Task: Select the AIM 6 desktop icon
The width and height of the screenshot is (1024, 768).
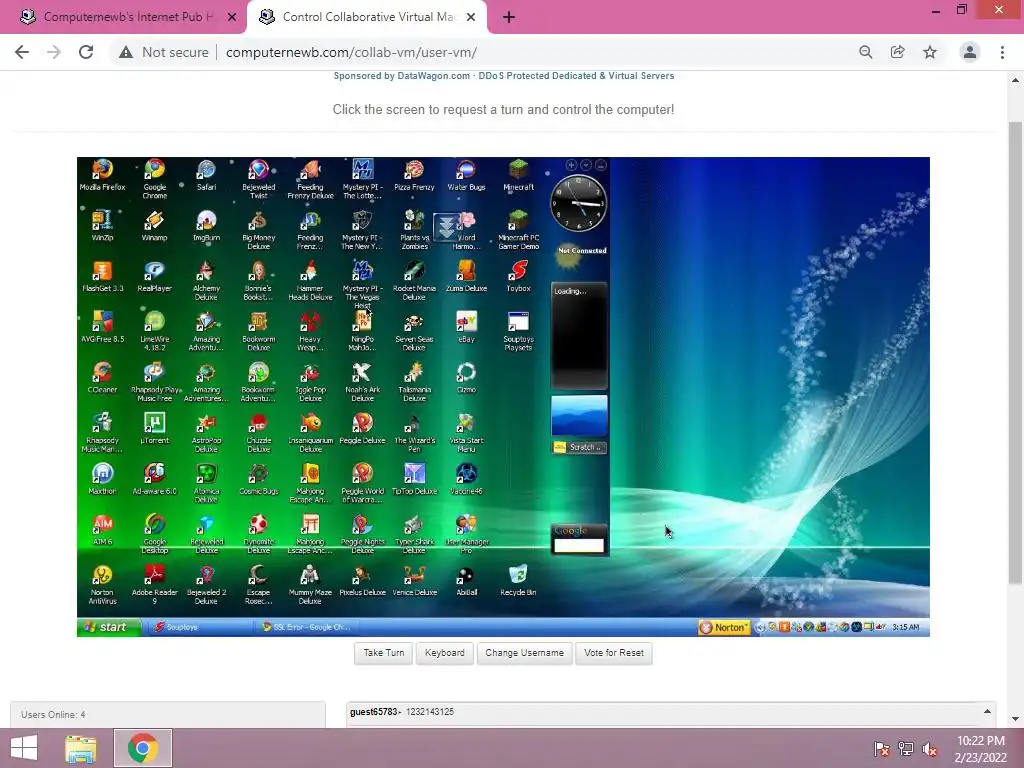Action: pos(103,530)
